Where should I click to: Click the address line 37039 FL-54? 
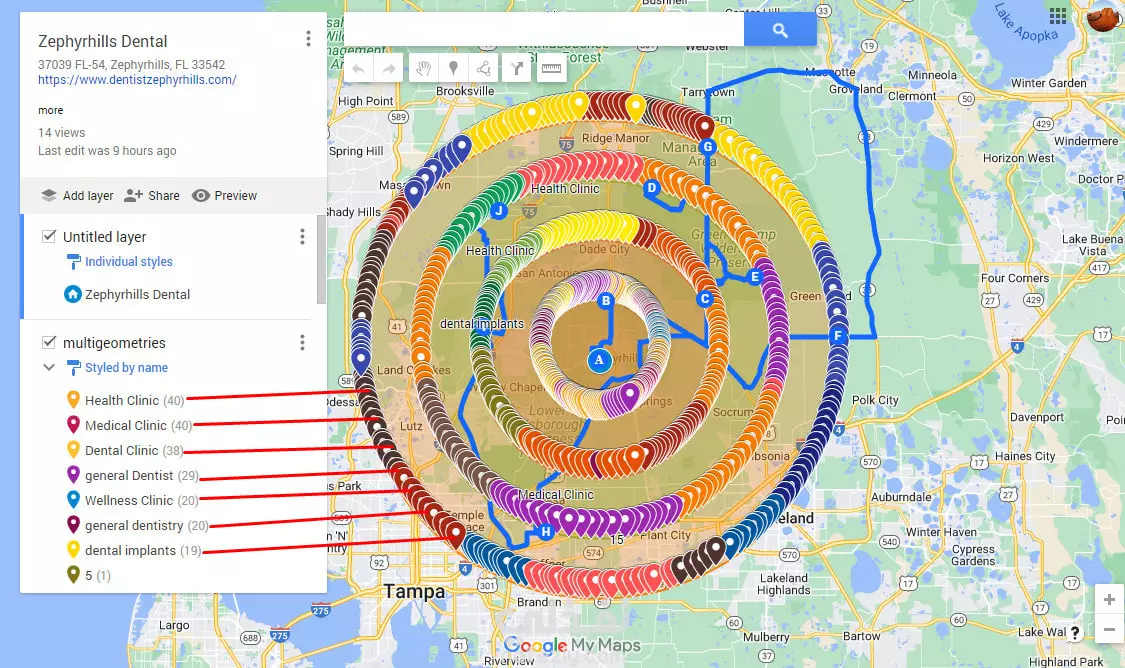point(131,65)
